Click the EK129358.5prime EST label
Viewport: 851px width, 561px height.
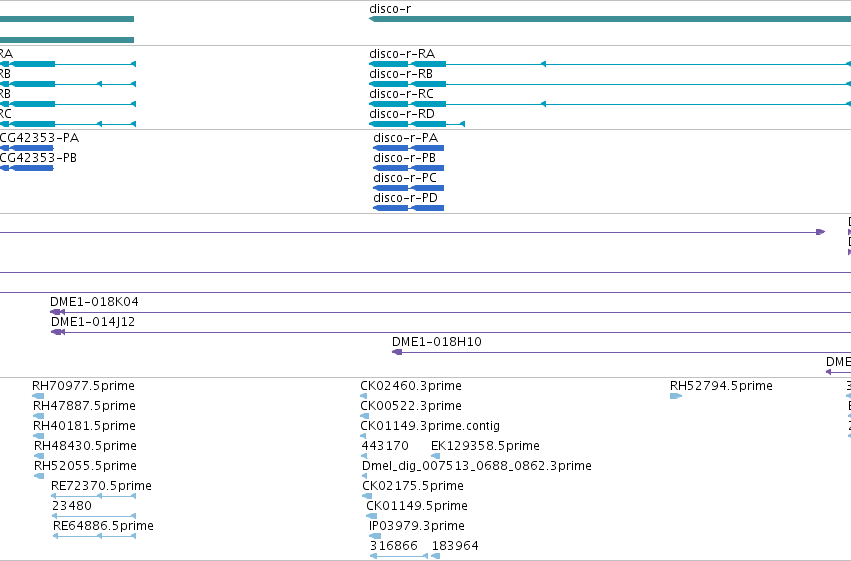[485, 446]
